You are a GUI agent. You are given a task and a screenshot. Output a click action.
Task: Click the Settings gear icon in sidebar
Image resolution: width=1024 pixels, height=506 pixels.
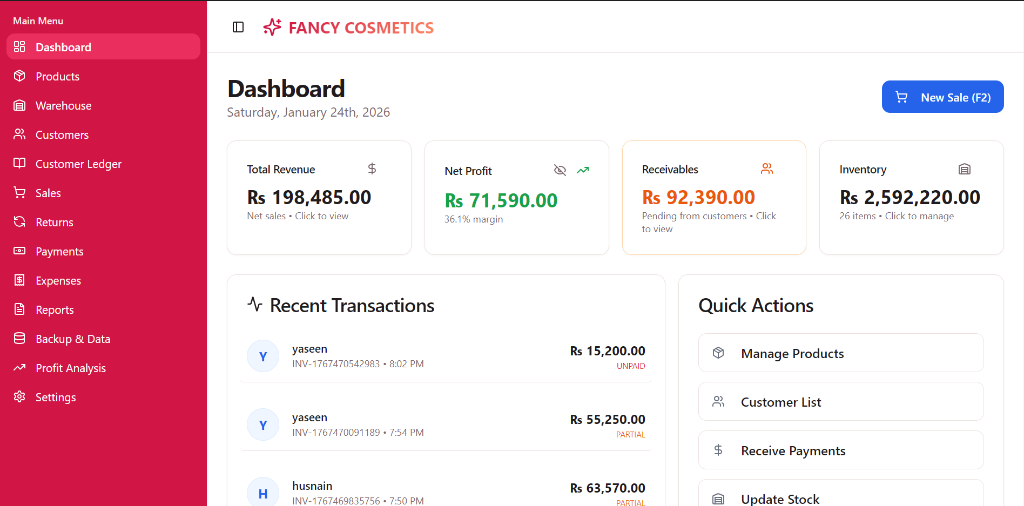[x=19, y=397]
